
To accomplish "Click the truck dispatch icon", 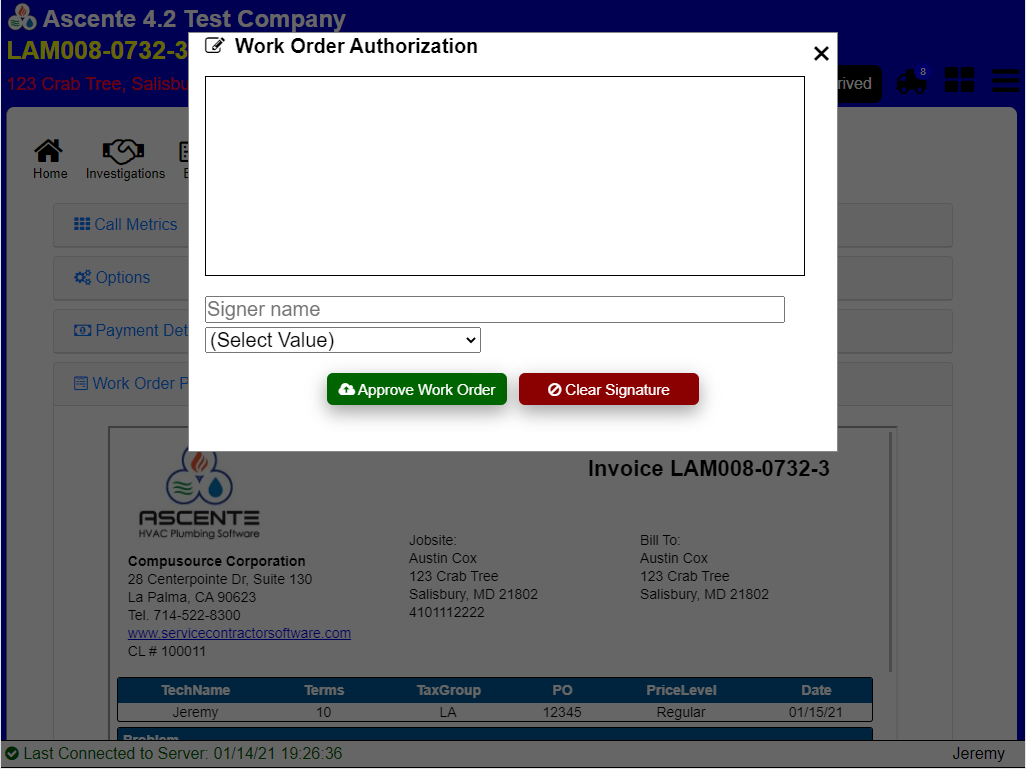I will [x=911, y=82].
